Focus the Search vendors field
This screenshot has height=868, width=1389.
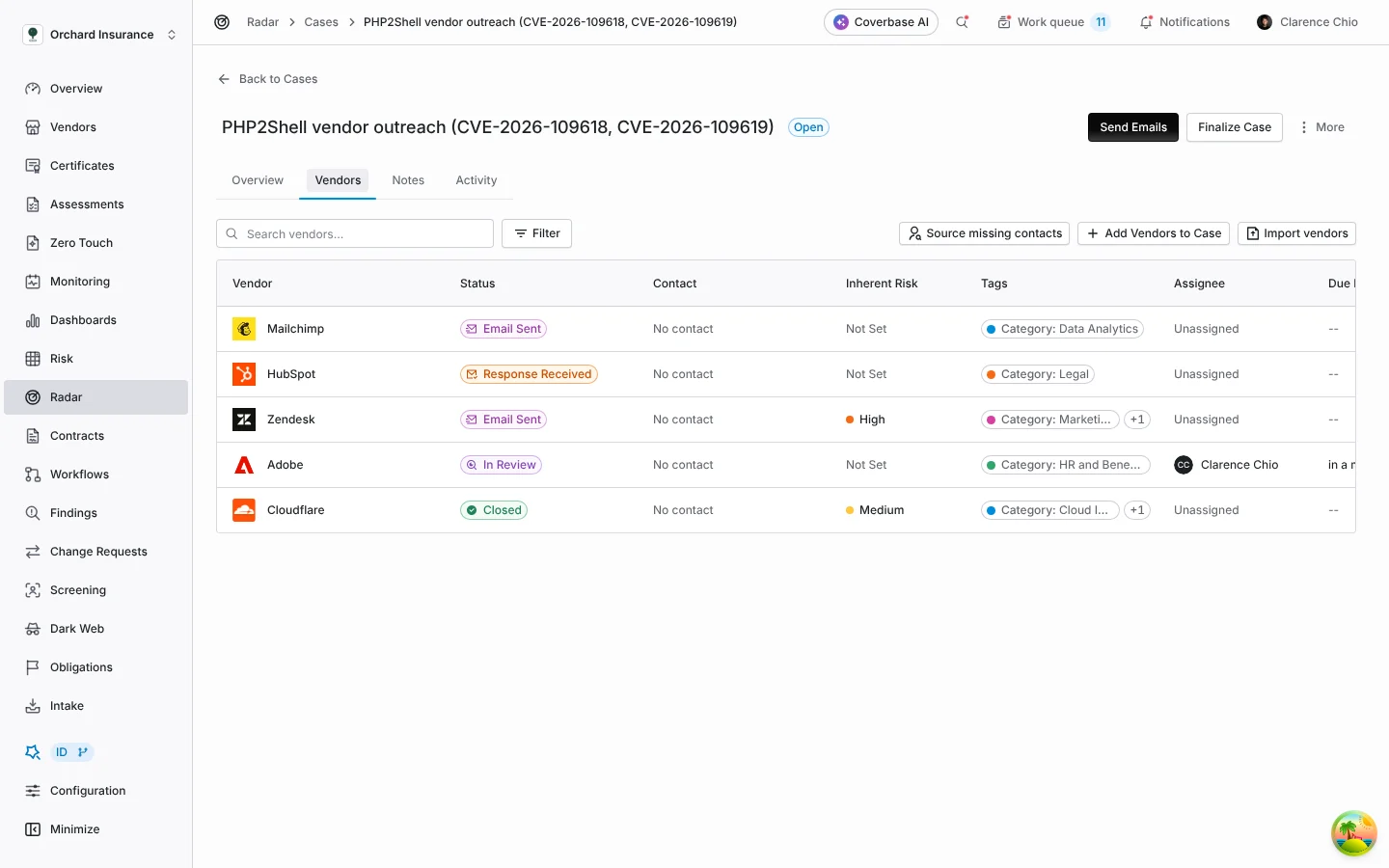355,233
